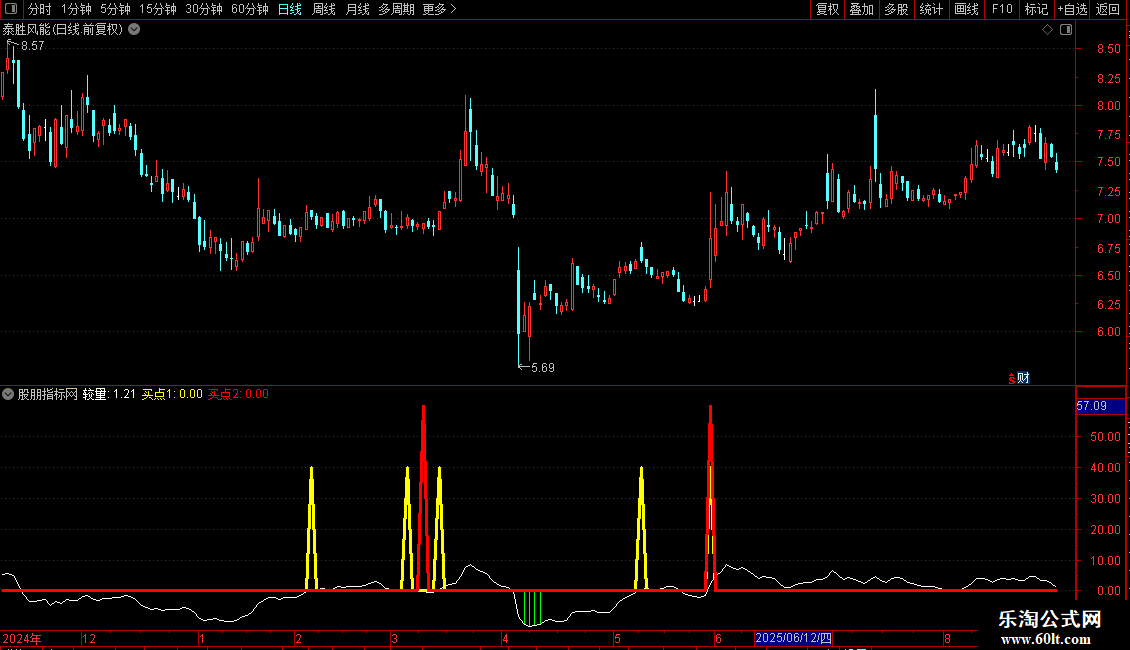The image size is (1130, 650).
Task: Click the 2025/06/12 date marker on timeline
Action: pos(793,638)
